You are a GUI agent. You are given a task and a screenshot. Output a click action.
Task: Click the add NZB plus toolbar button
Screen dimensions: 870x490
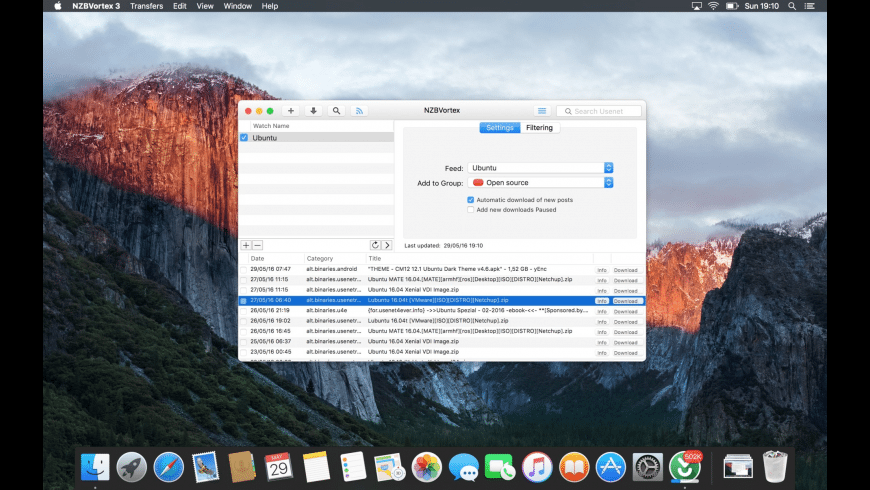(x=291, y=111)
